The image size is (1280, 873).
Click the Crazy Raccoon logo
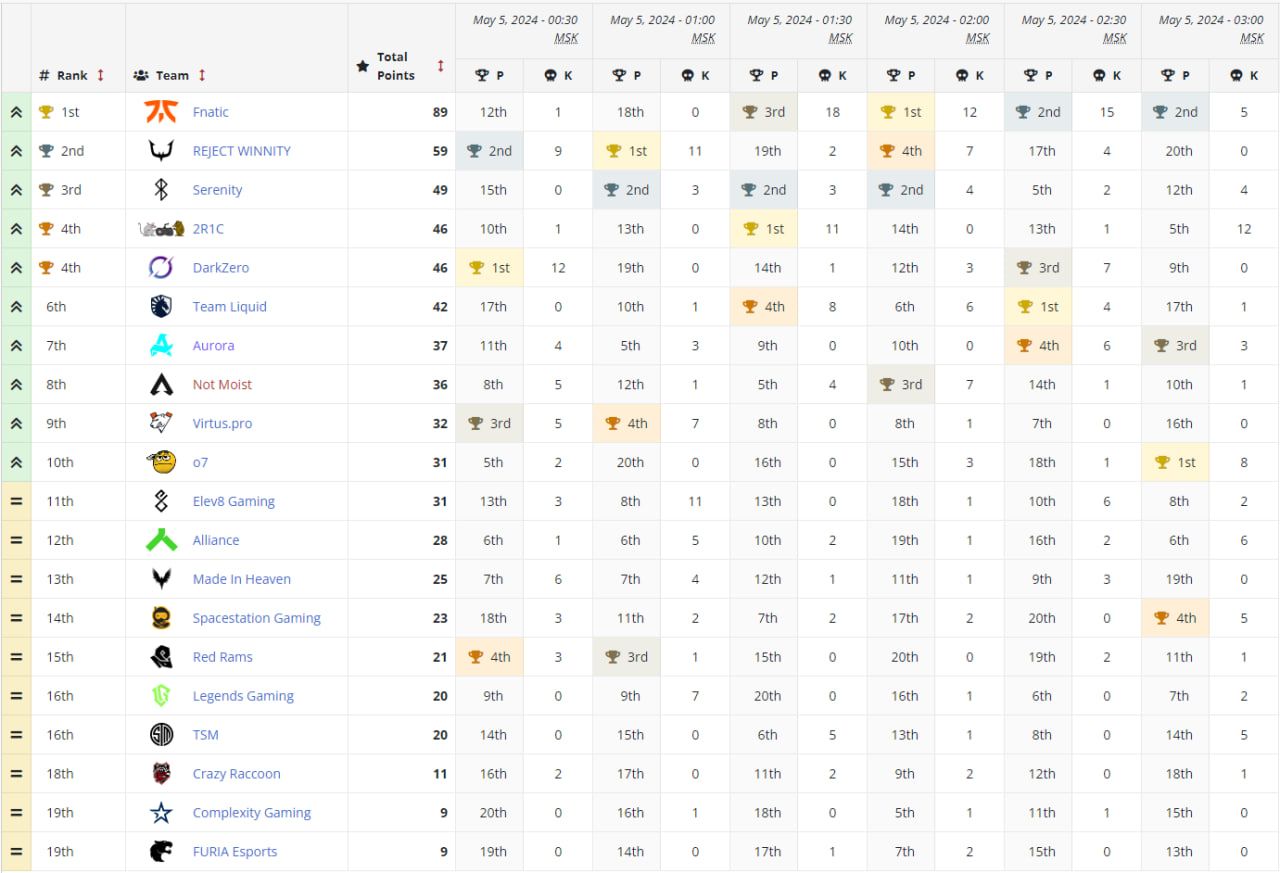coord(161,774)
